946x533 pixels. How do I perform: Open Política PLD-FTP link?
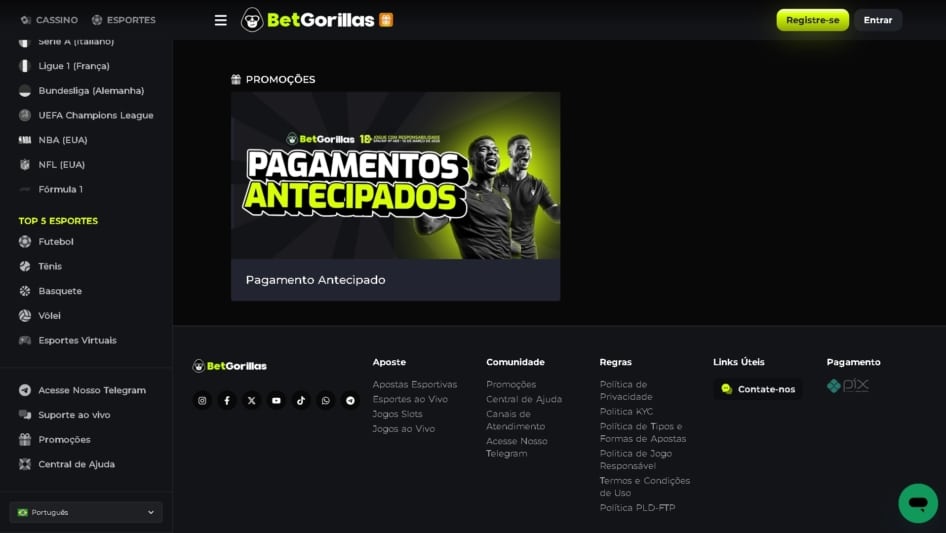pyautogui.click(x=637, y=508)
